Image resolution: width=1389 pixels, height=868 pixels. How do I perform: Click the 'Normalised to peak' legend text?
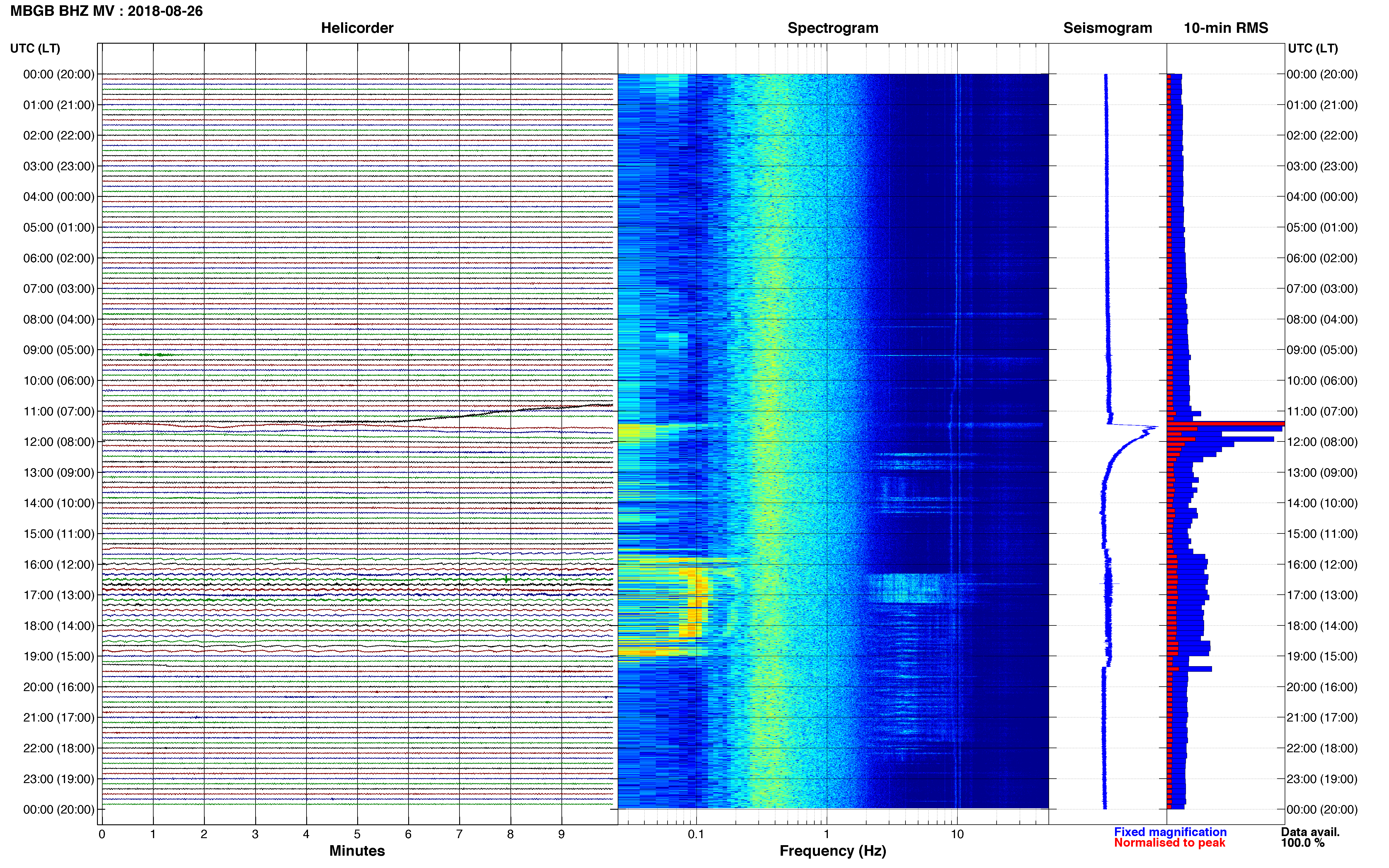pyautogui.click(x=1169, y=843)
